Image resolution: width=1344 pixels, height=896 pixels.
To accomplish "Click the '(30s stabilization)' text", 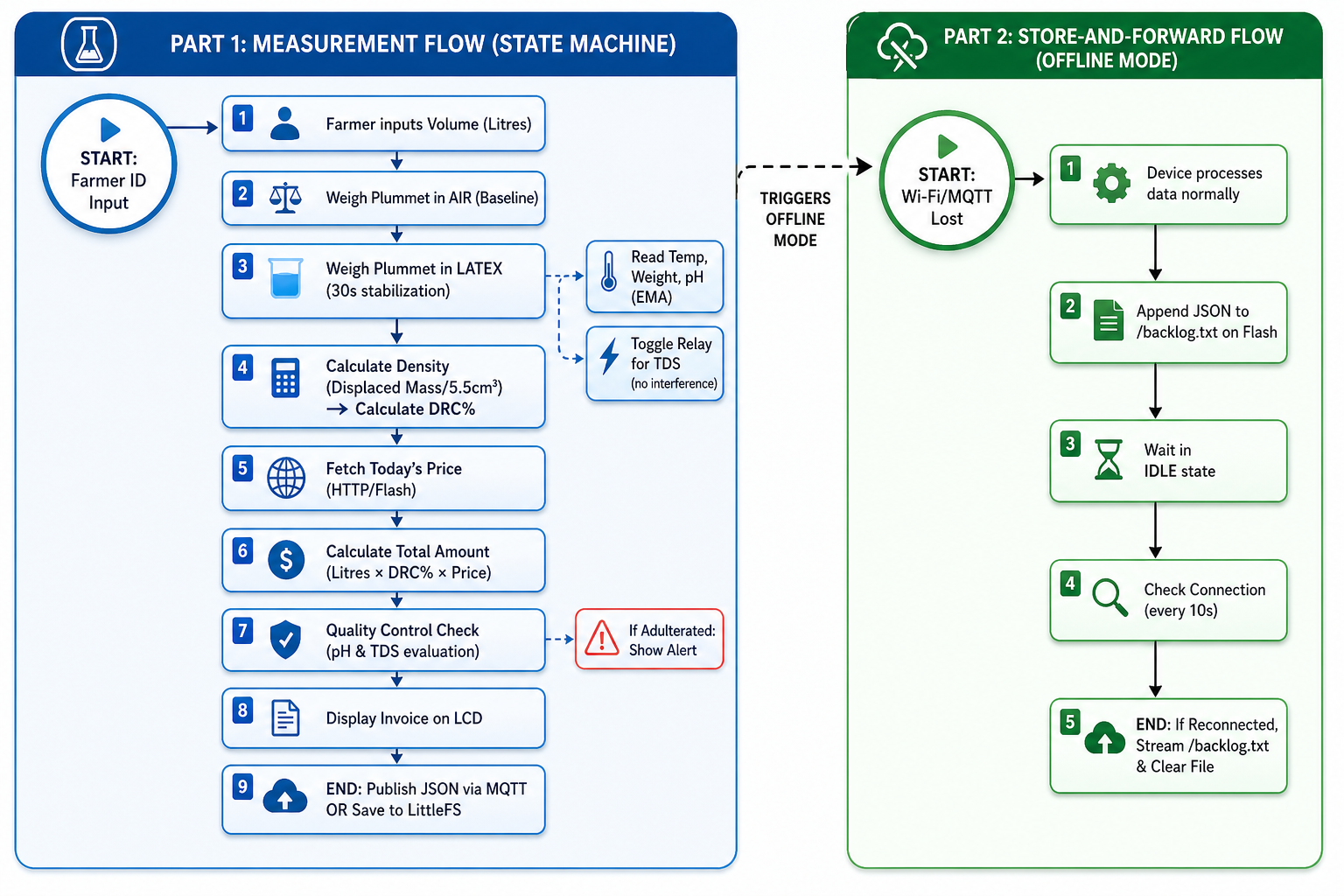I will click(x=388, y=290).
